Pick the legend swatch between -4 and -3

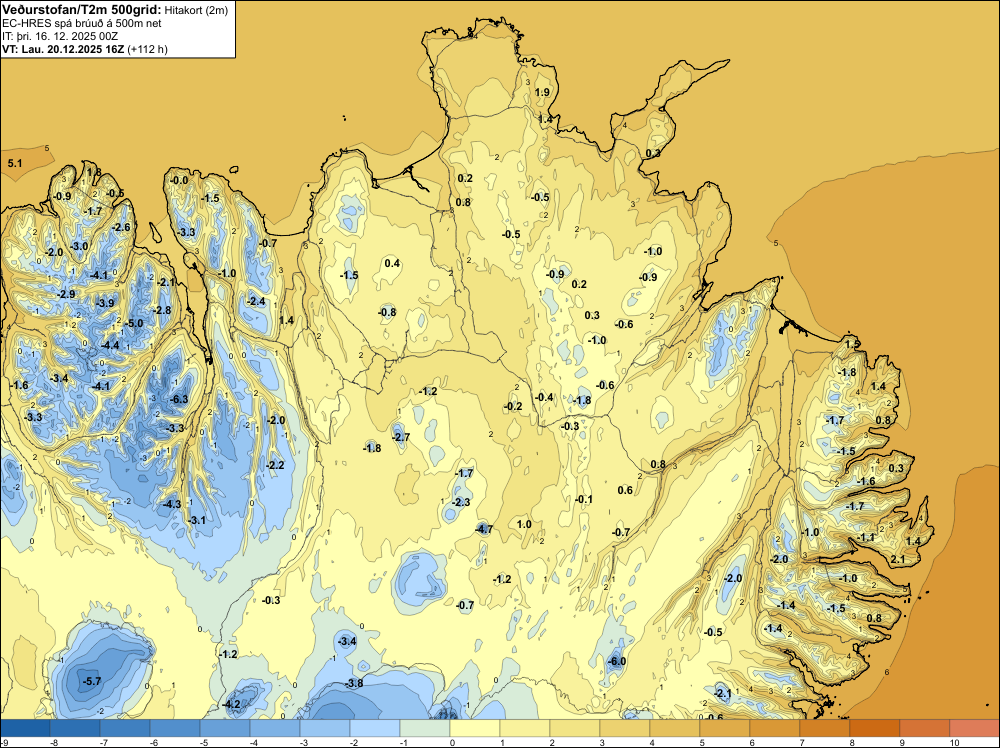click(275, 728)
